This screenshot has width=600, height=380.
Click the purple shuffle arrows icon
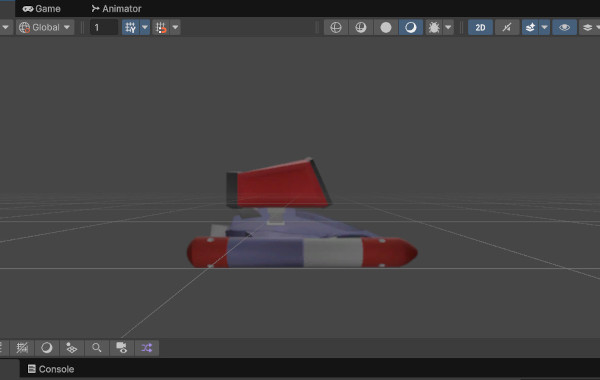pos(147,348)
